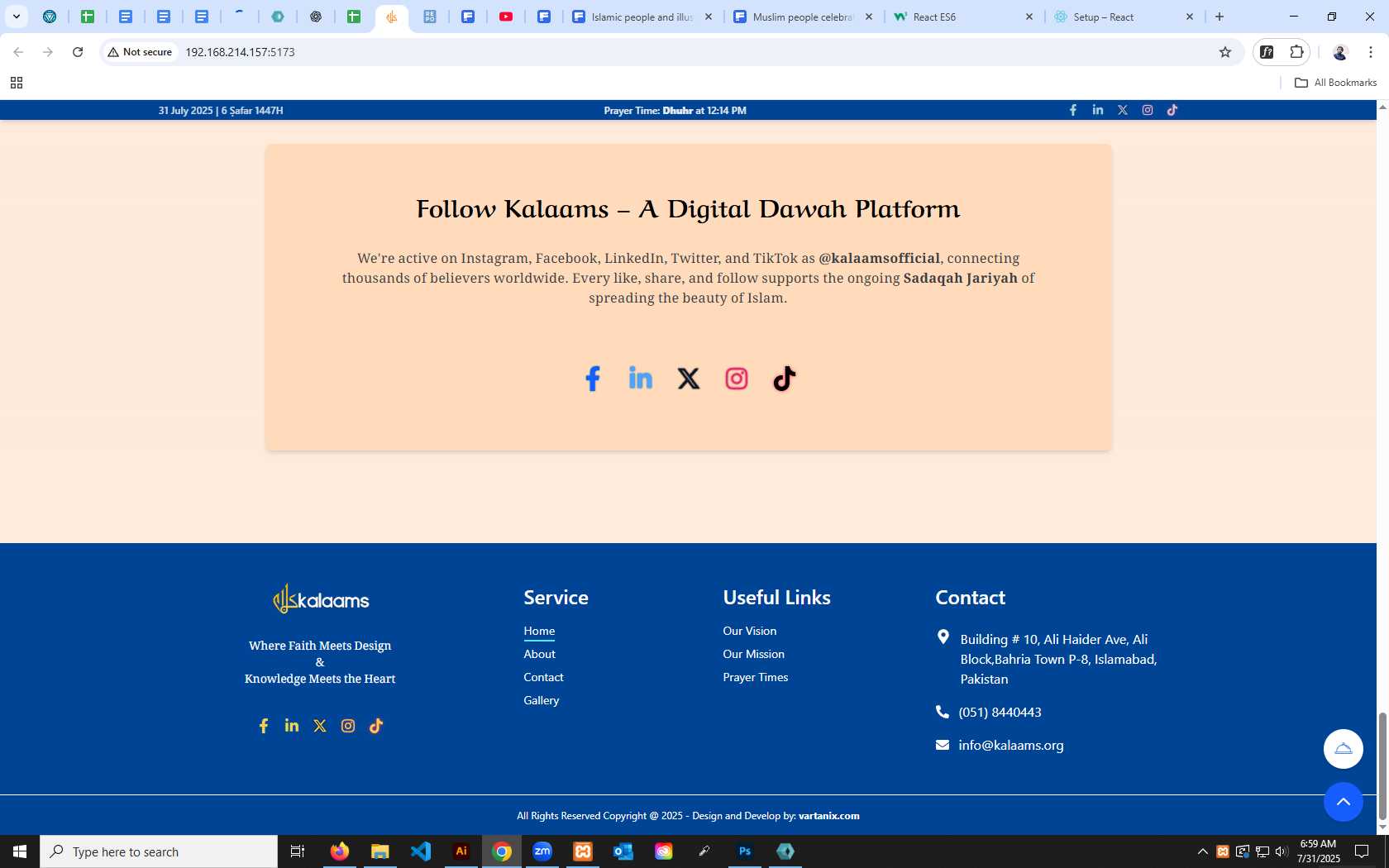Click the blue scroll-to-top arrow button
The width and height of the screenshot is (1389, 868).
coord(1344,802)
